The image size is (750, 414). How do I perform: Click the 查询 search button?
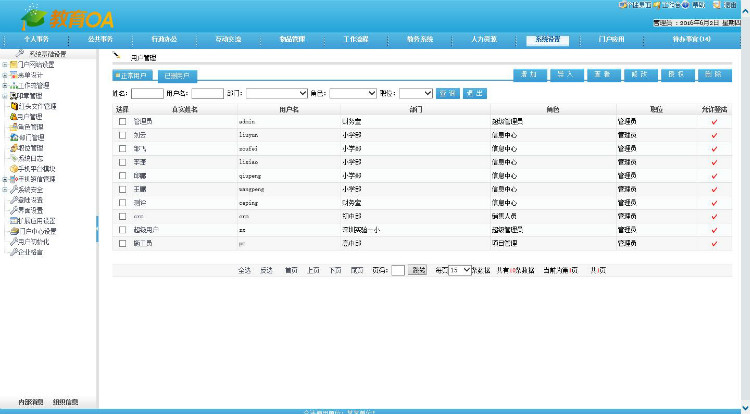(x=448, y=93)
